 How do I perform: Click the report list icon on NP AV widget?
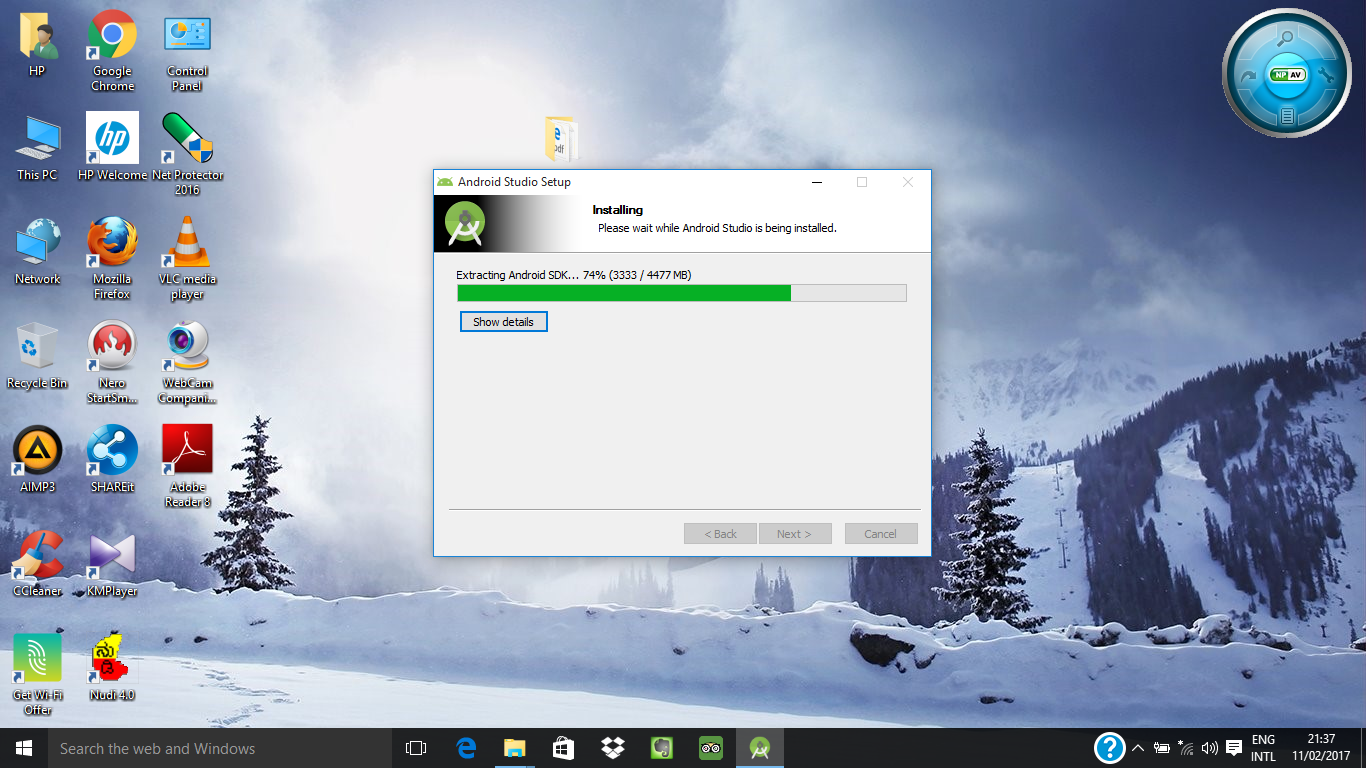tap(1287, 116)
